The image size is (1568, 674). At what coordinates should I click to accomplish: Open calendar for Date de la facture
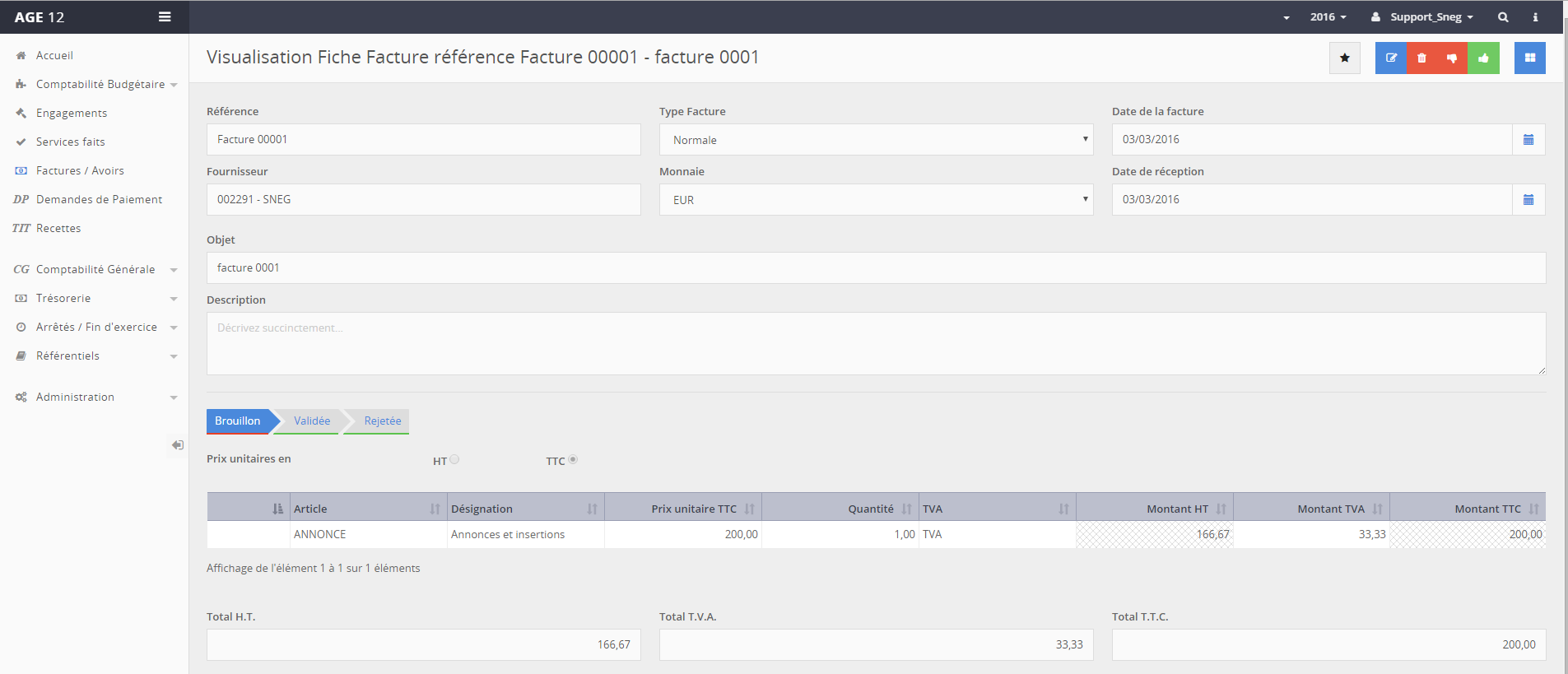1528,140
